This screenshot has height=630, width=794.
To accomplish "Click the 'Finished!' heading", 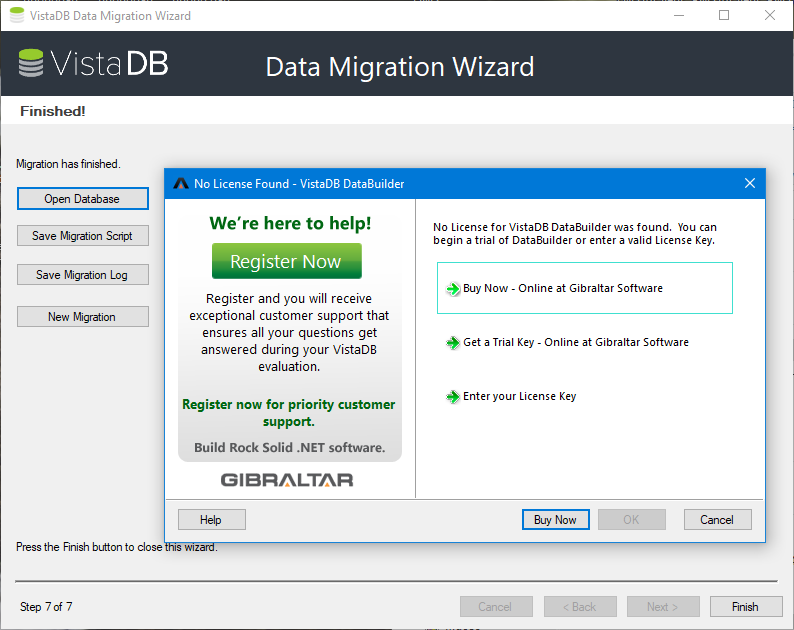I will click(x=53, y=111).
